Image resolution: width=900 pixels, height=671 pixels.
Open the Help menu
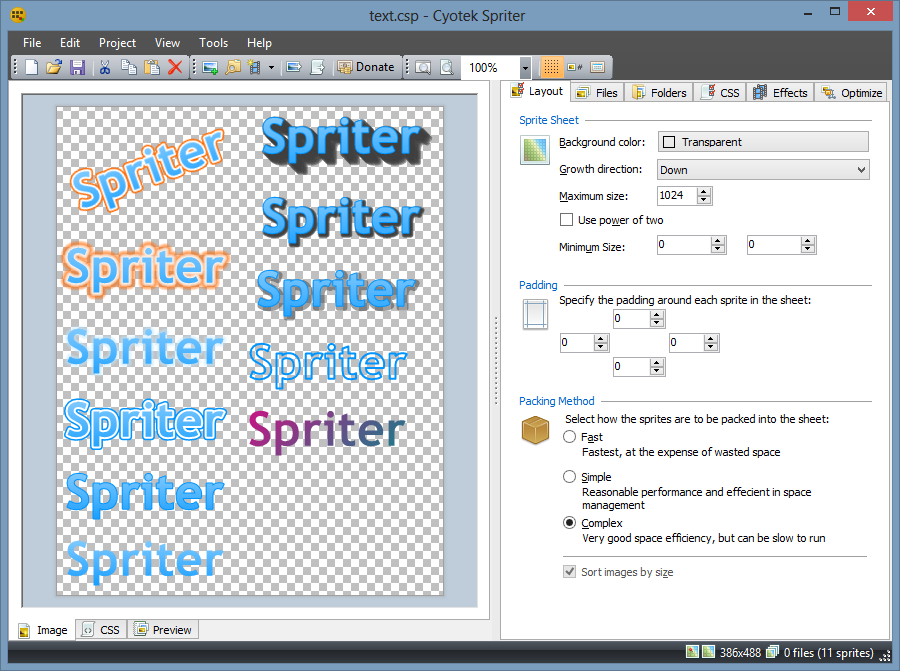259,43
